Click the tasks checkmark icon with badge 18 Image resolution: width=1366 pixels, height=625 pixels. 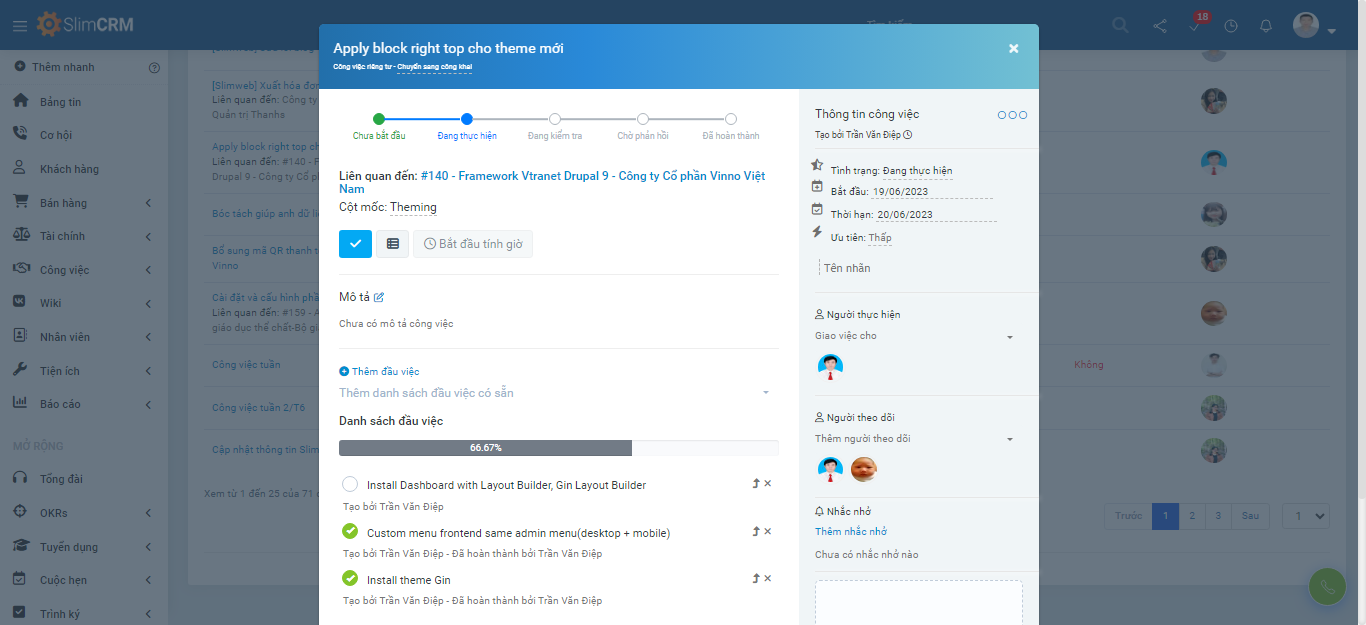click(1195, 25)
